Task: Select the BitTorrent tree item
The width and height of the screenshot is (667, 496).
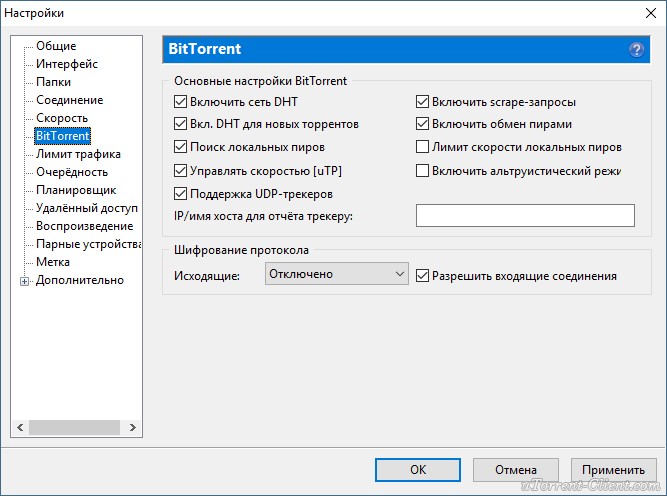Action: (x=63, y=136)
